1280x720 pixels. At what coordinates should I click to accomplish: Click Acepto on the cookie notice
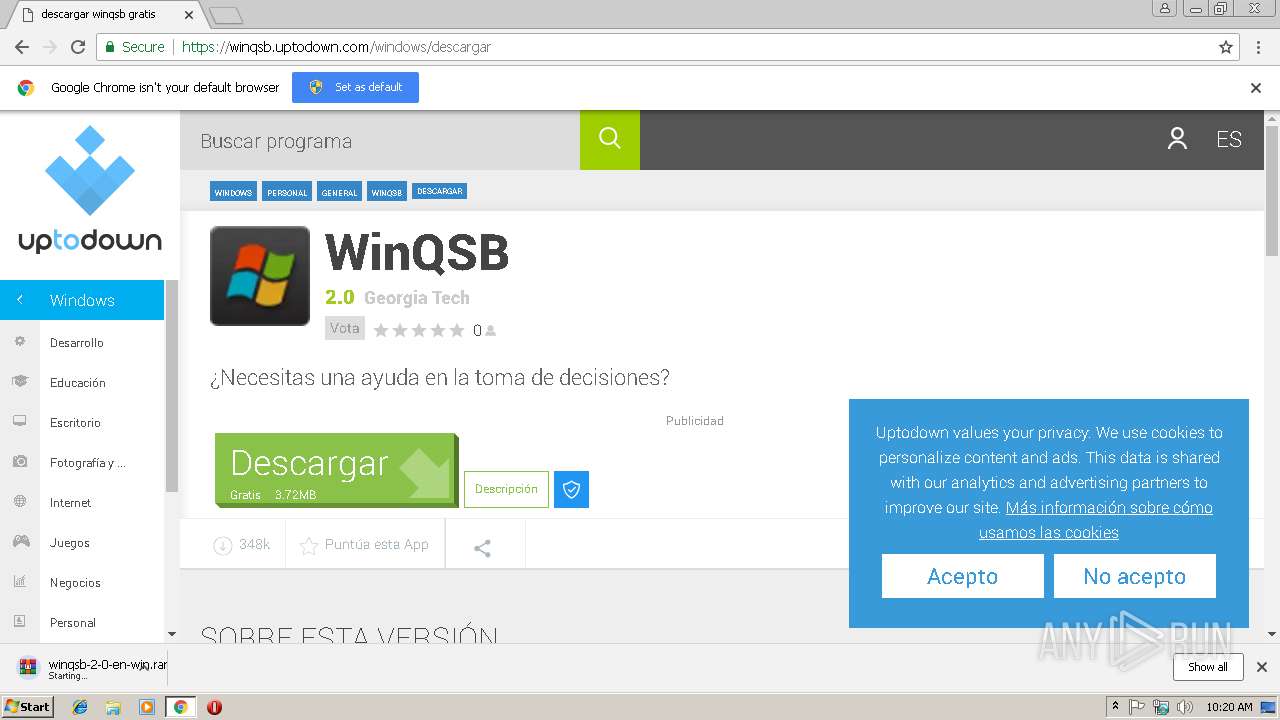(962, 576)
